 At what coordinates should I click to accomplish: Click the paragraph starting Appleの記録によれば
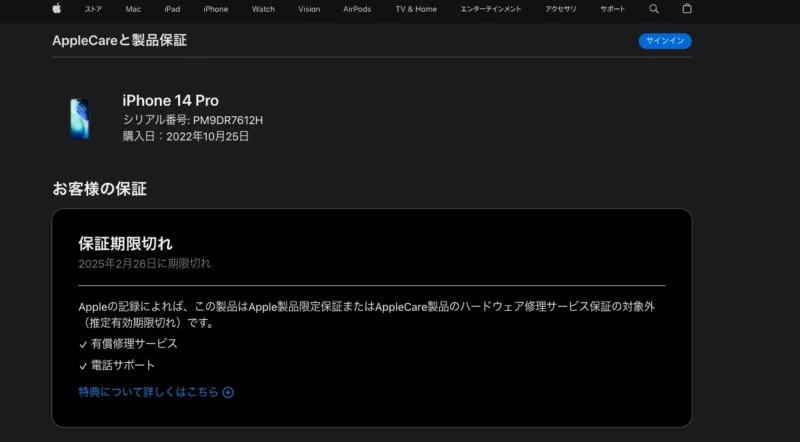pyautogui.click(x=367, y=314)
